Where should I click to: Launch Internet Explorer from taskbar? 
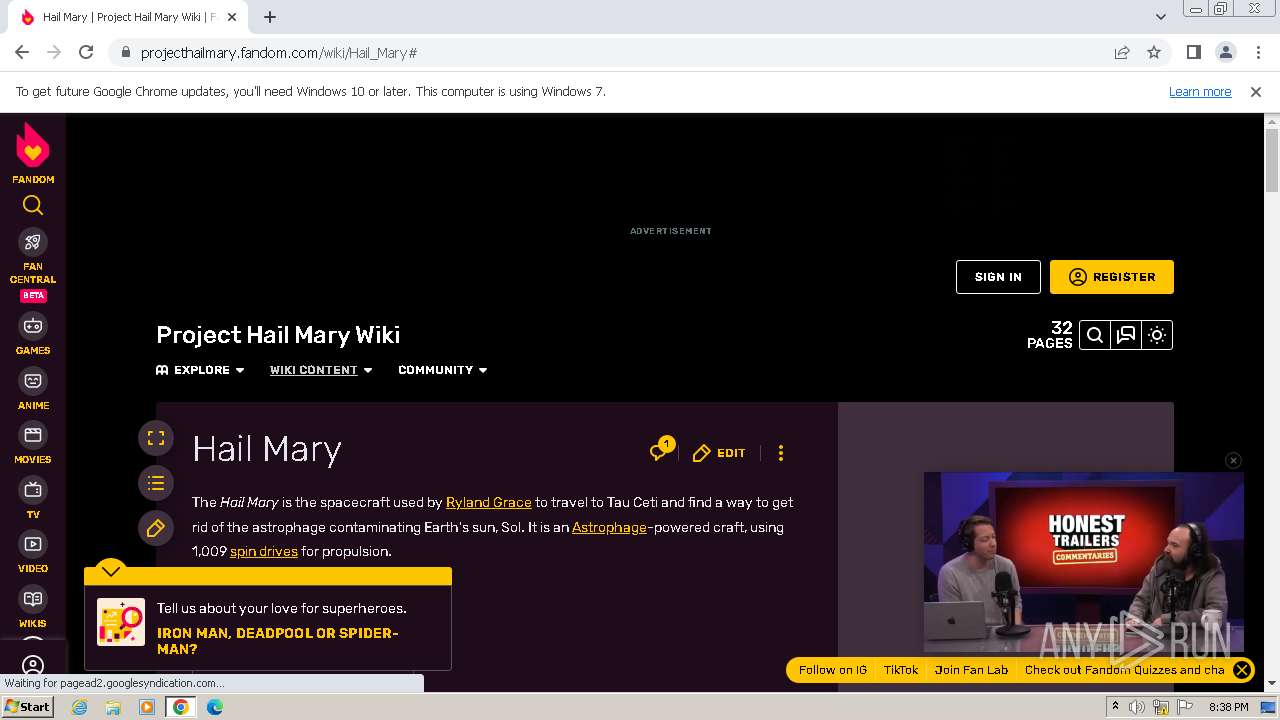(x=80, y=707)
